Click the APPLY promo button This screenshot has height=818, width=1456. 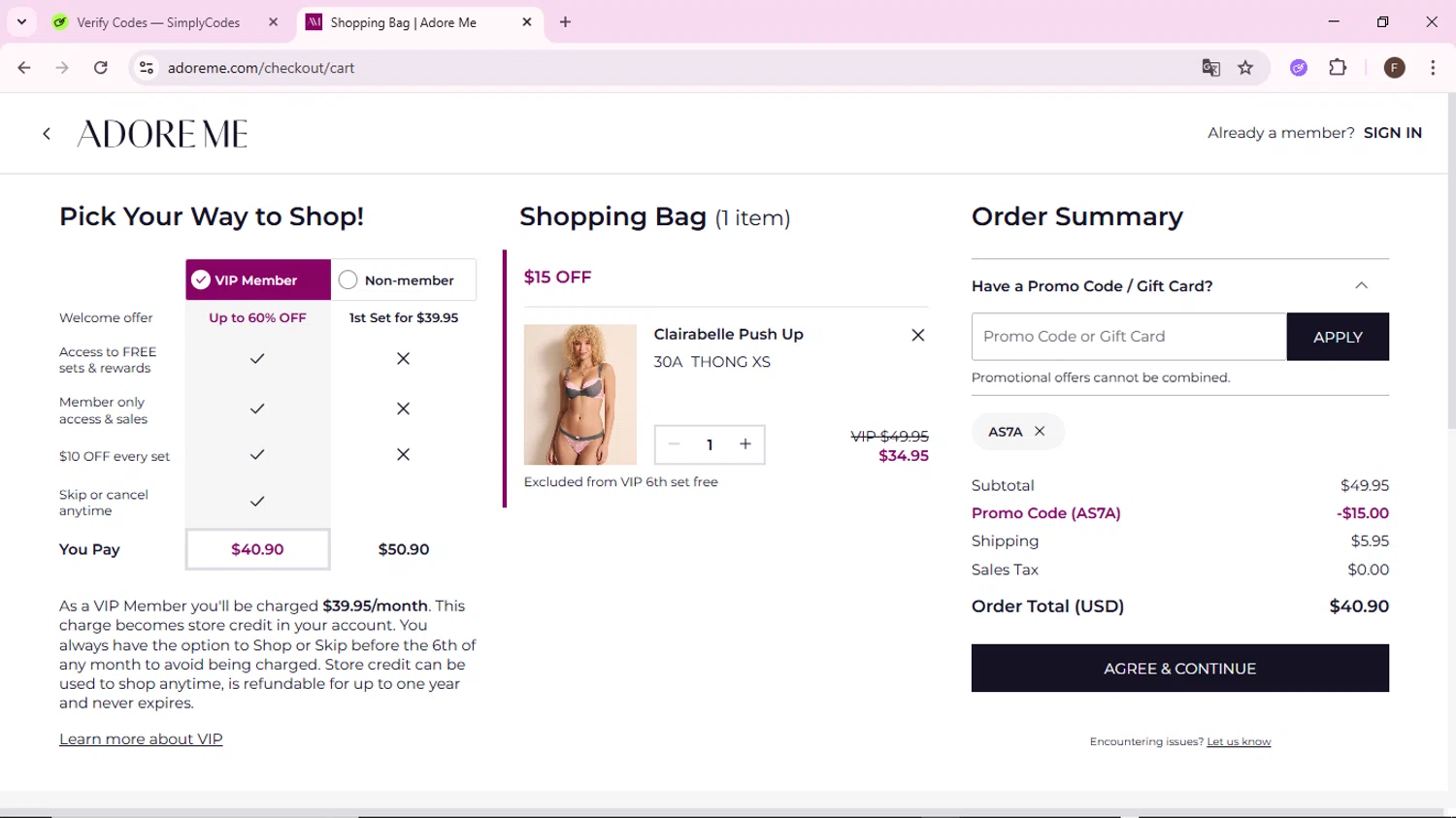click(1338, 337)
